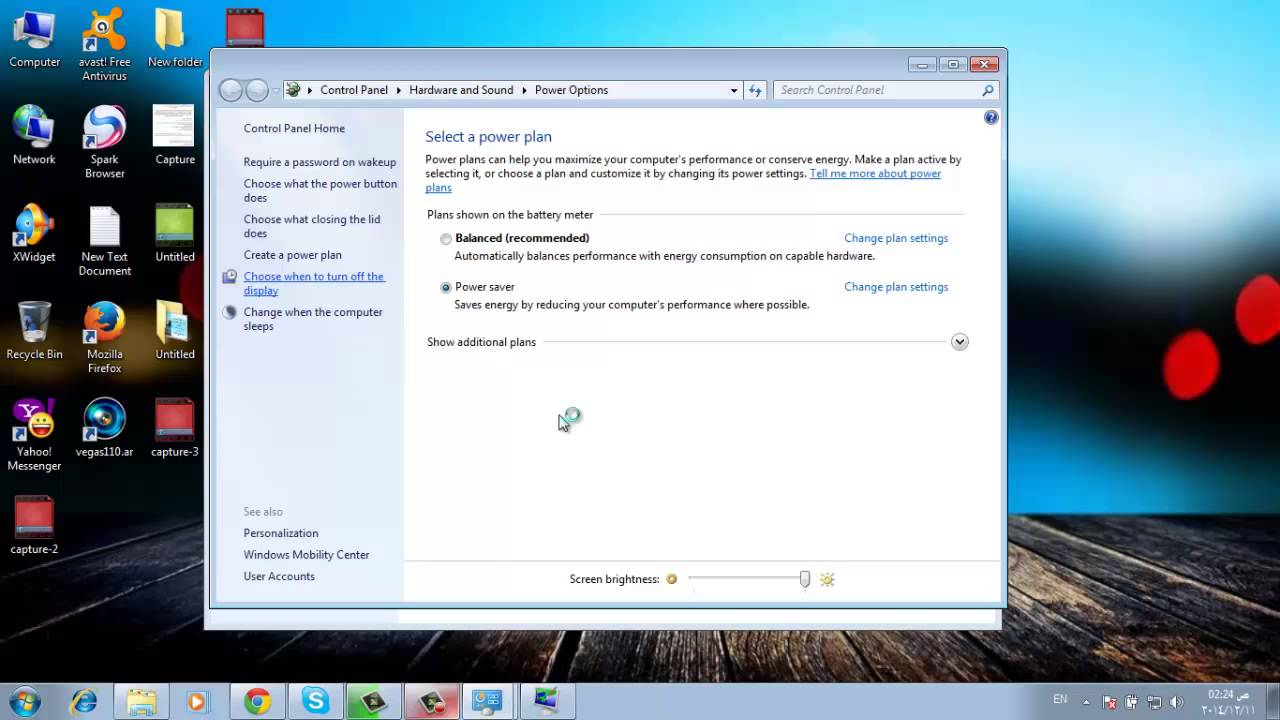Select the capture-3 video file
The width and height of the screenshot is (1280, 720).
(x=174, y=428)
